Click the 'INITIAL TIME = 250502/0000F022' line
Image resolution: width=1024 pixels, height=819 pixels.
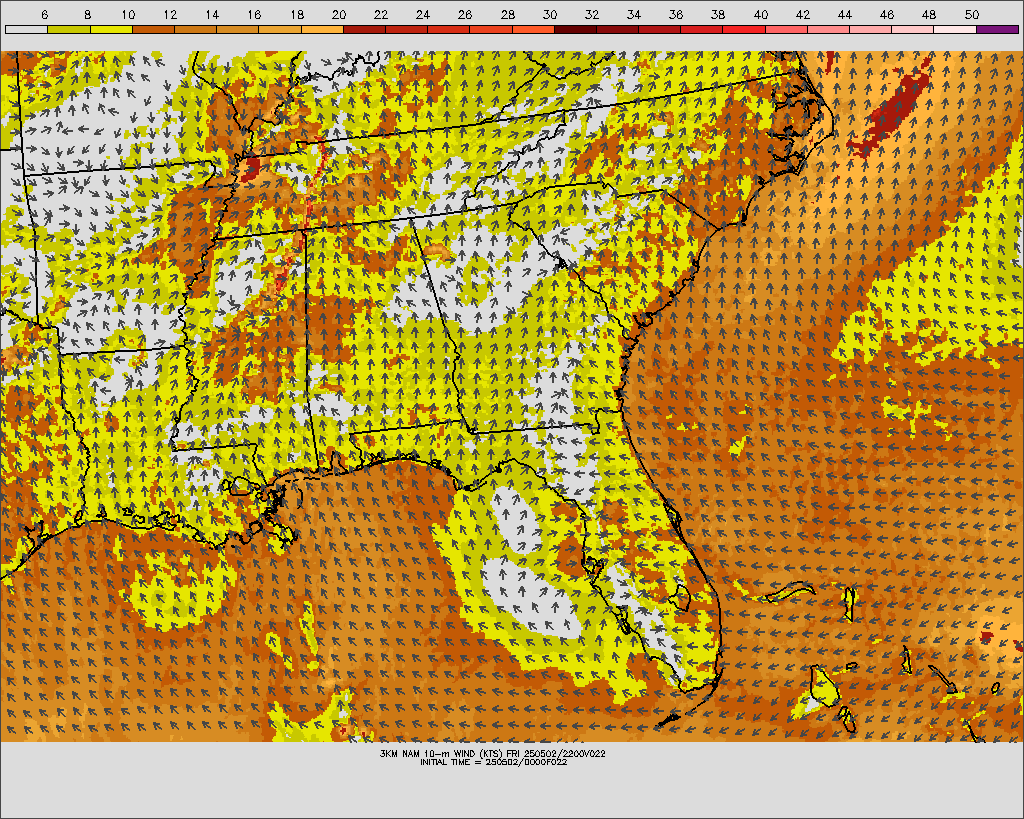493,762
